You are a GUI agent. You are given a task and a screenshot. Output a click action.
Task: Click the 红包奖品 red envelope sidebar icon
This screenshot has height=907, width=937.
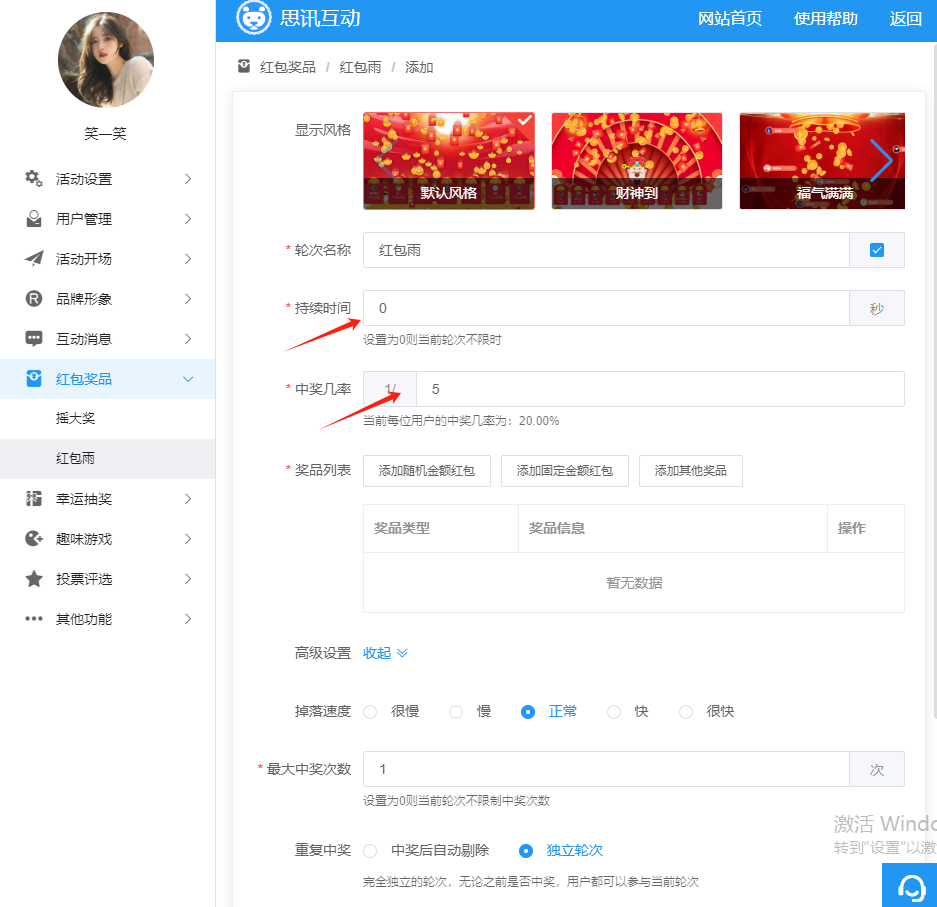tap(33, 378)
